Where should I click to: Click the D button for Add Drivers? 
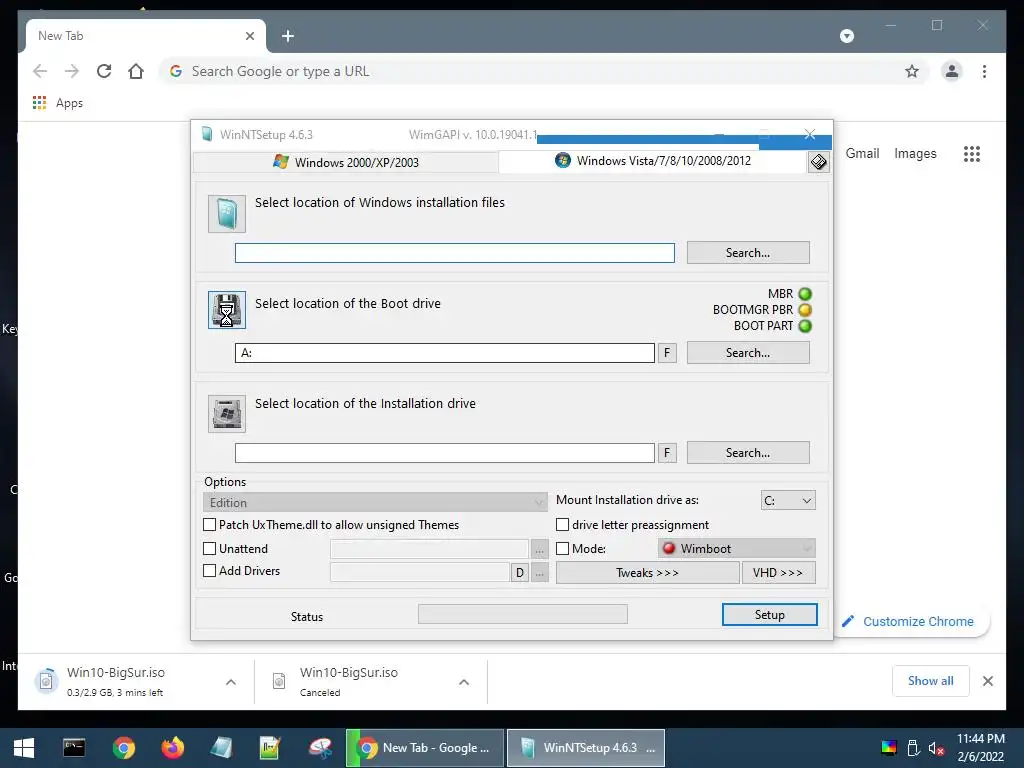click(x=519, y=573)
